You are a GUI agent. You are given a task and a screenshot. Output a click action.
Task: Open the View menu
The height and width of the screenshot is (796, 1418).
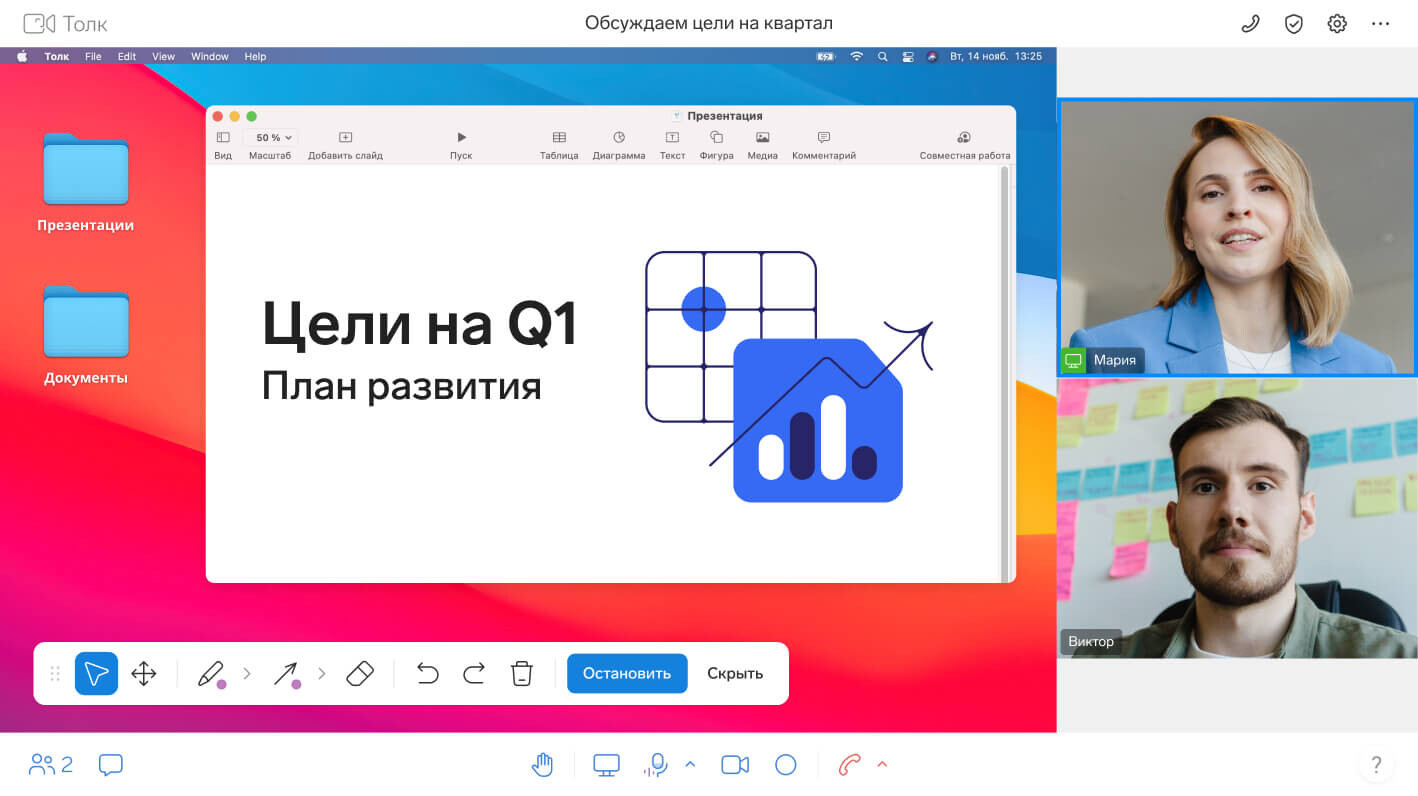point(163,57)
